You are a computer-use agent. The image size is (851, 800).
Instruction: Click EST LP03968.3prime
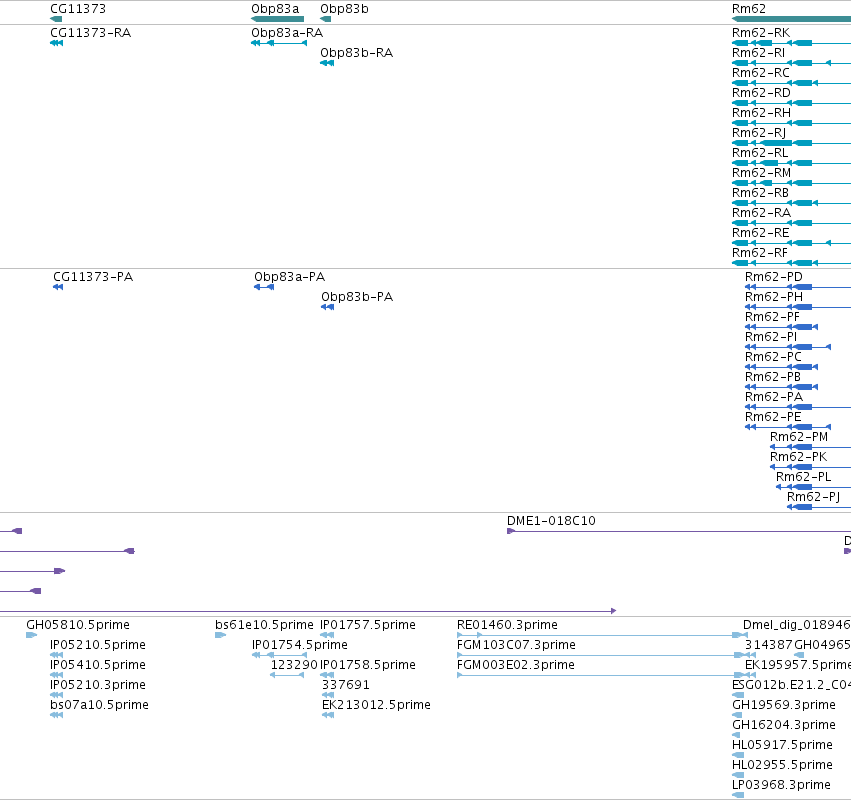click(781, 786)
